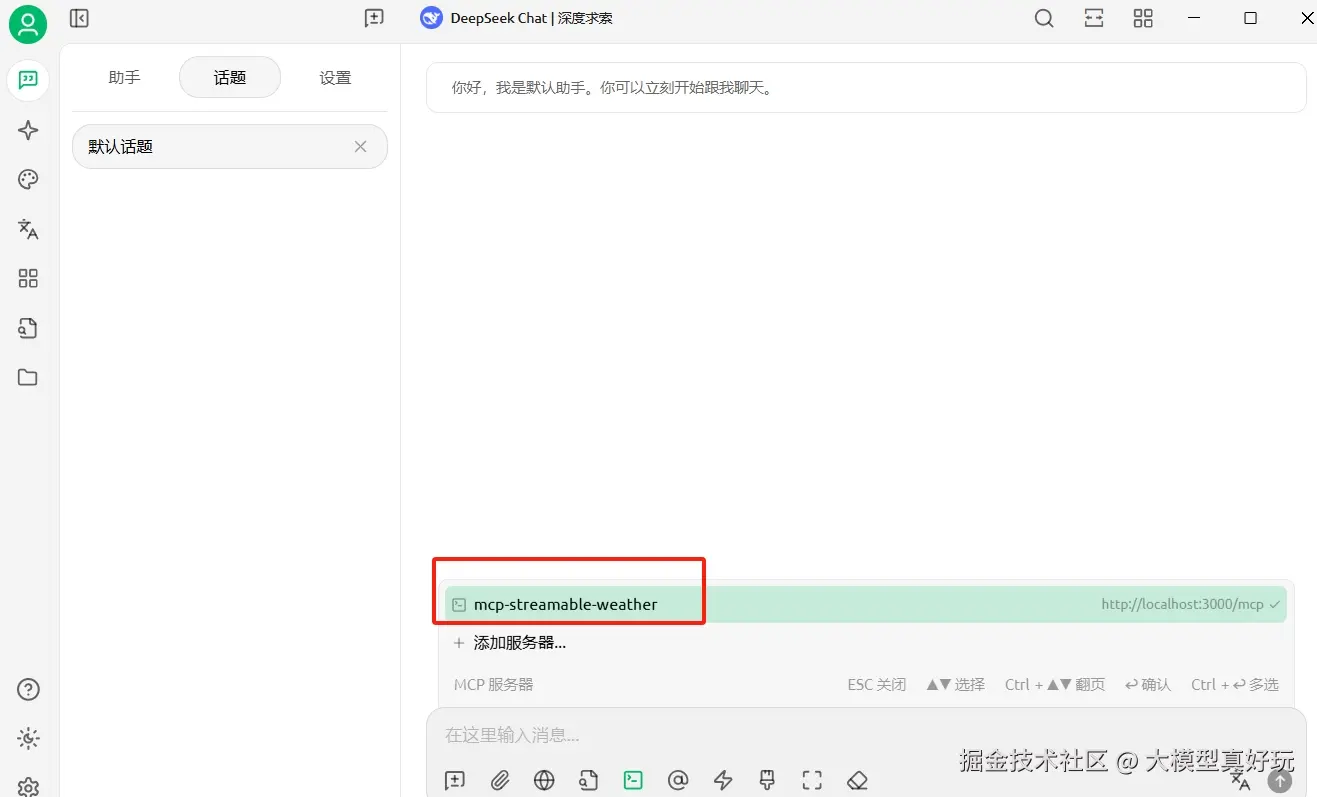1317x797 pixels.
Task: Open the chat assistant sidebar icon
Action: pyautogui.click(x=28, y=80)
